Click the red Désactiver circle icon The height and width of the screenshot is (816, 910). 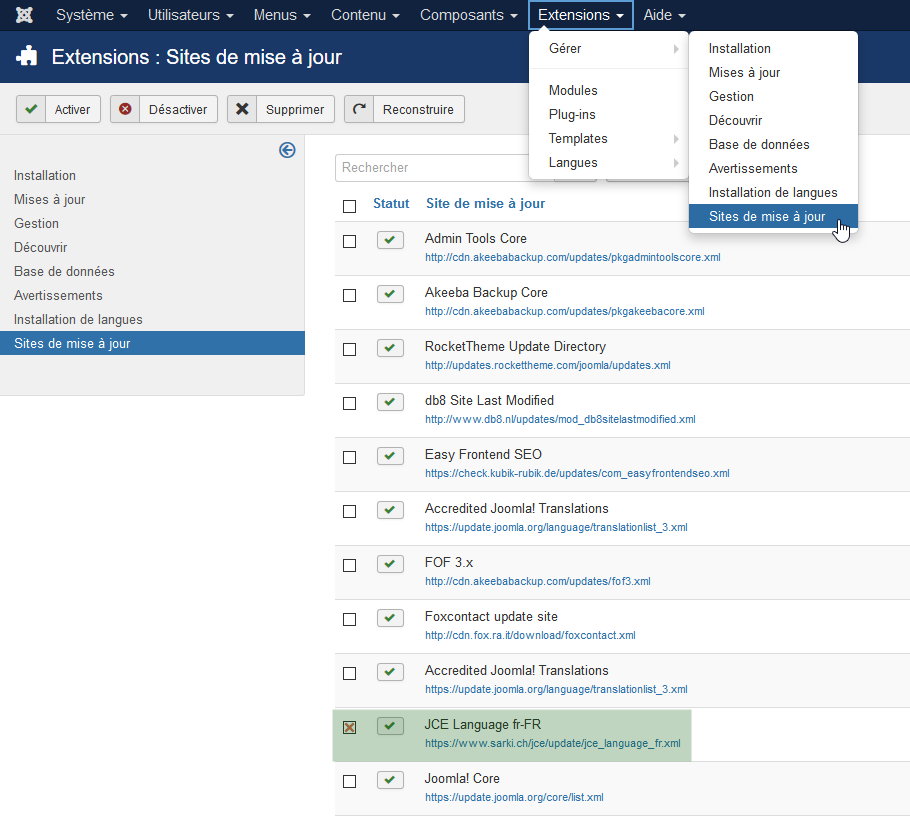point(125,109)
